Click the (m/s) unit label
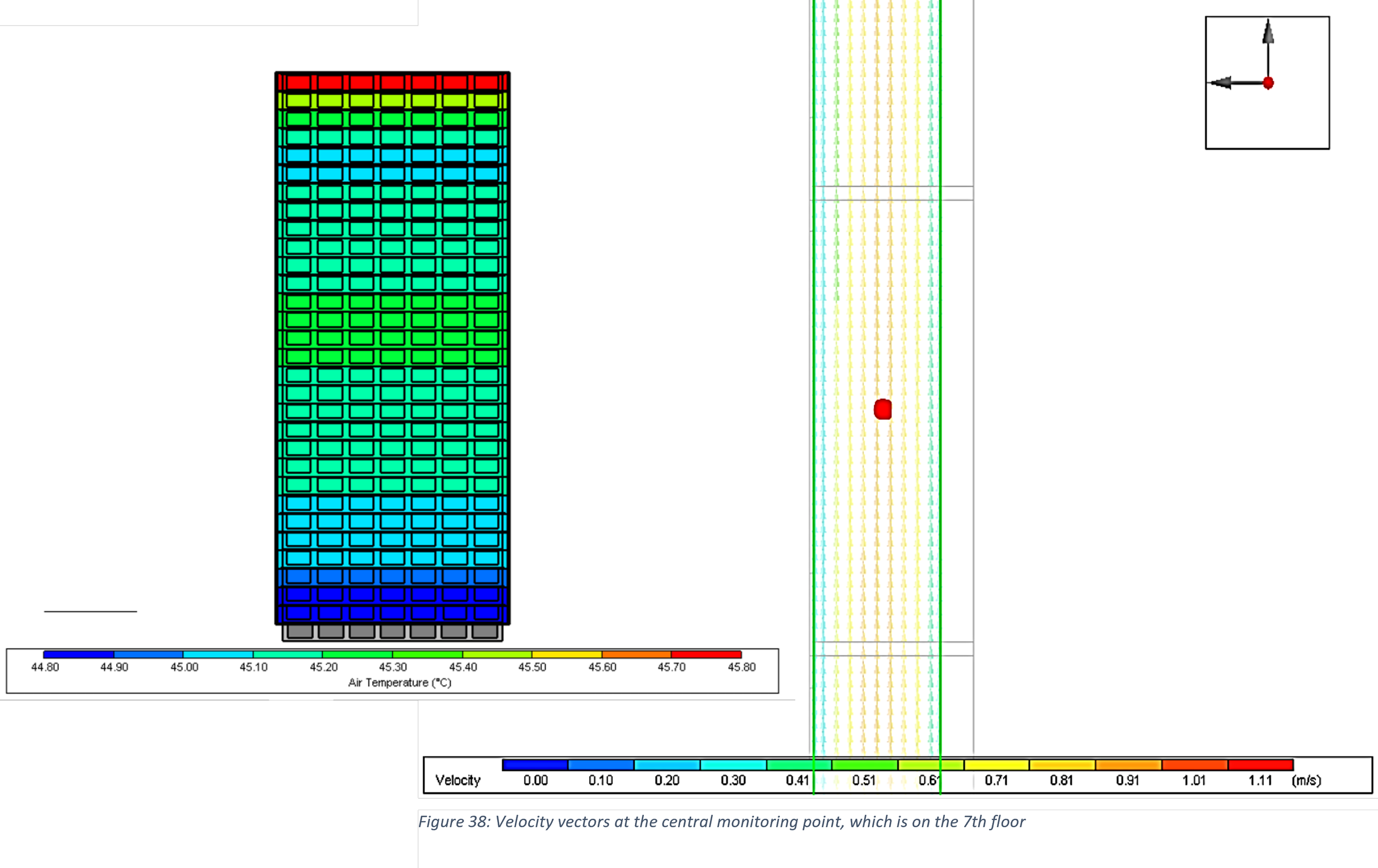This screenshot has height=868, width=1378. (x=1306, y=780)
